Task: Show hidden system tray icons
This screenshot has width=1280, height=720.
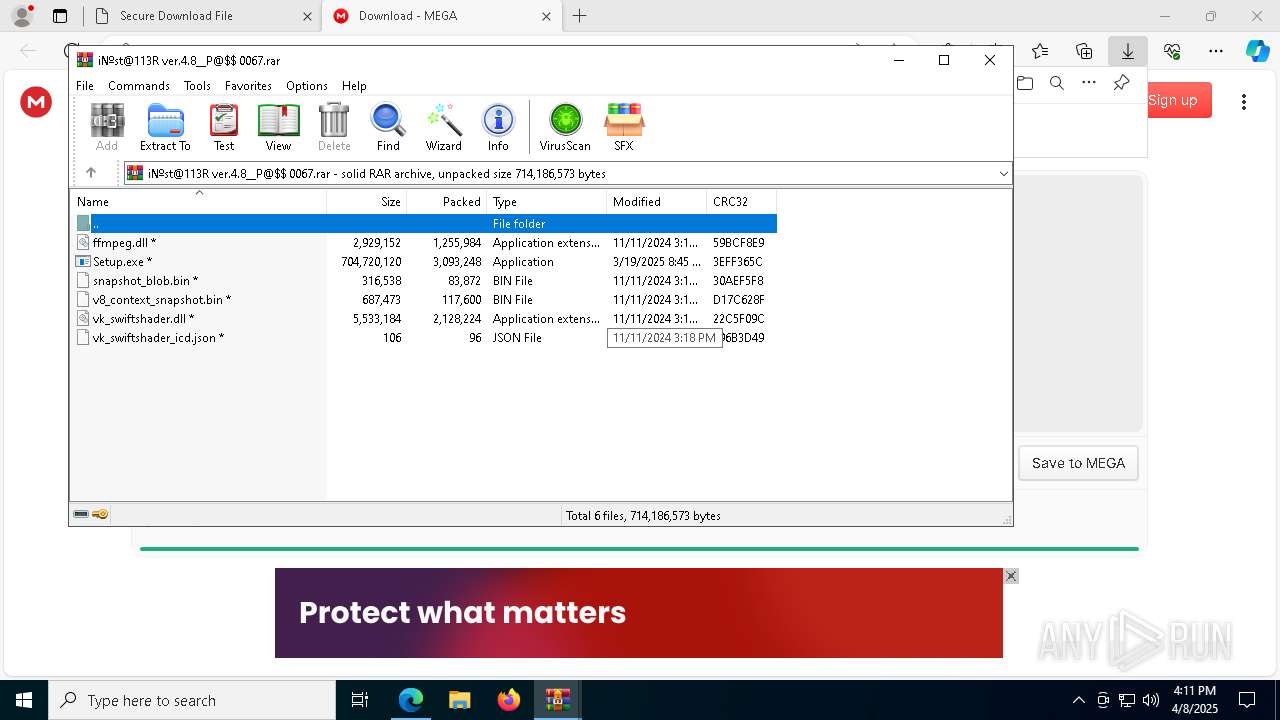Action: (1078, 700)
